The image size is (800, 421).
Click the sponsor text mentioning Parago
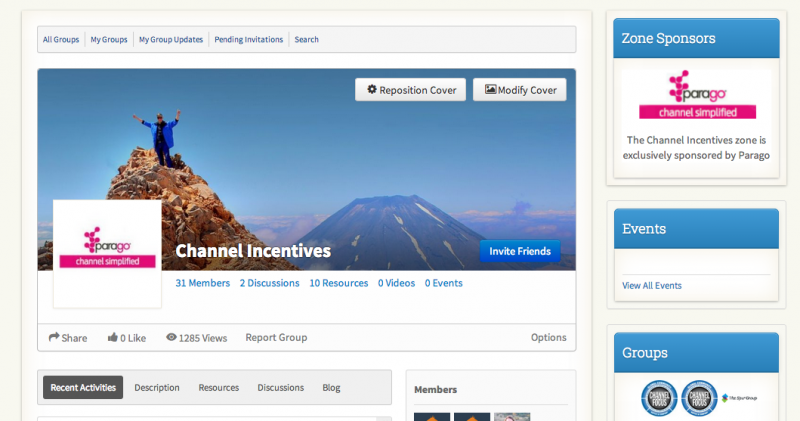pyautogui.click(x=696, y=147)
